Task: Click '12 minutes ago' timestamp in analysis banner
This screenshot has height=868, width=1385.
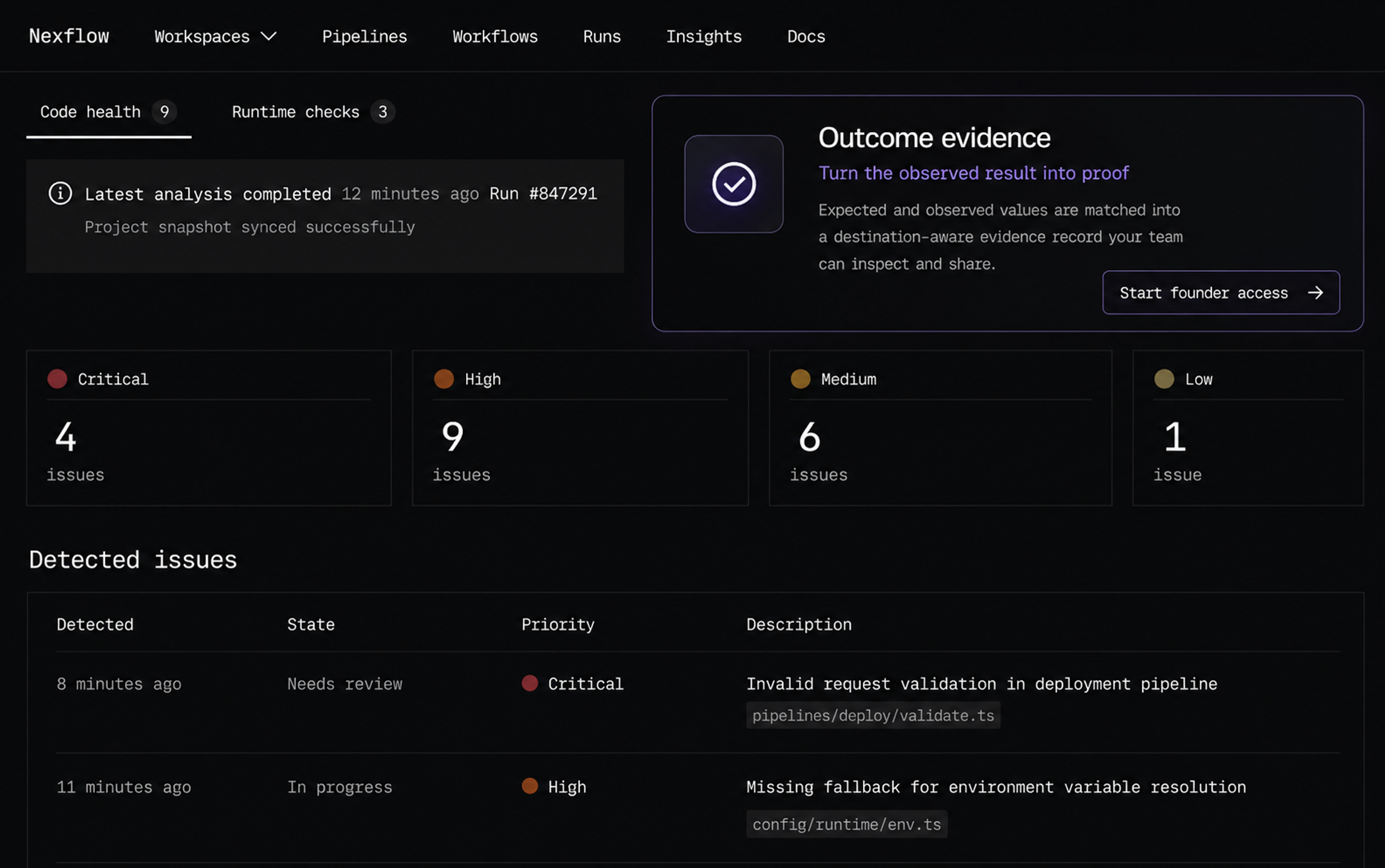Action: (x=410, y=194)
